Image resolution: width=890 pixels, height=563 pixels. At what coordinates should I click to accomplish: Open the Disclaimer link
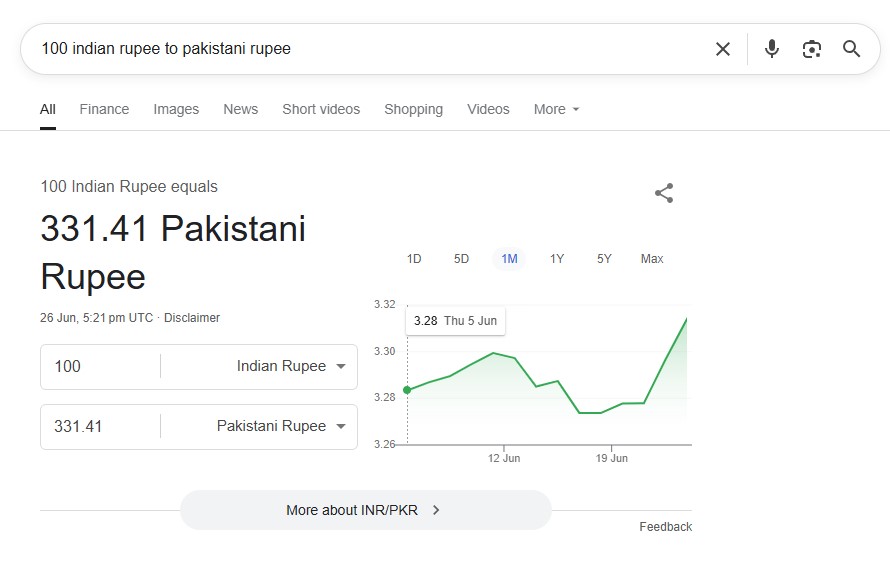pos(192,318)
